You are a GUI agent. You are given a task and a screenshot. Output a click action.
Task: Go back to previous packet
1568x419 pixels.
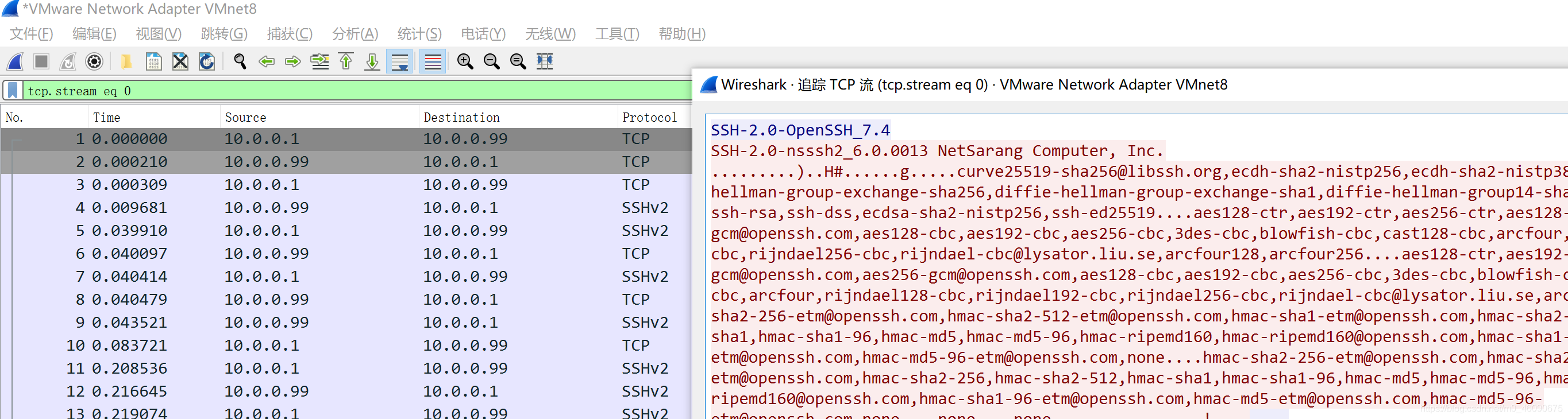click(x=267, y=61)
